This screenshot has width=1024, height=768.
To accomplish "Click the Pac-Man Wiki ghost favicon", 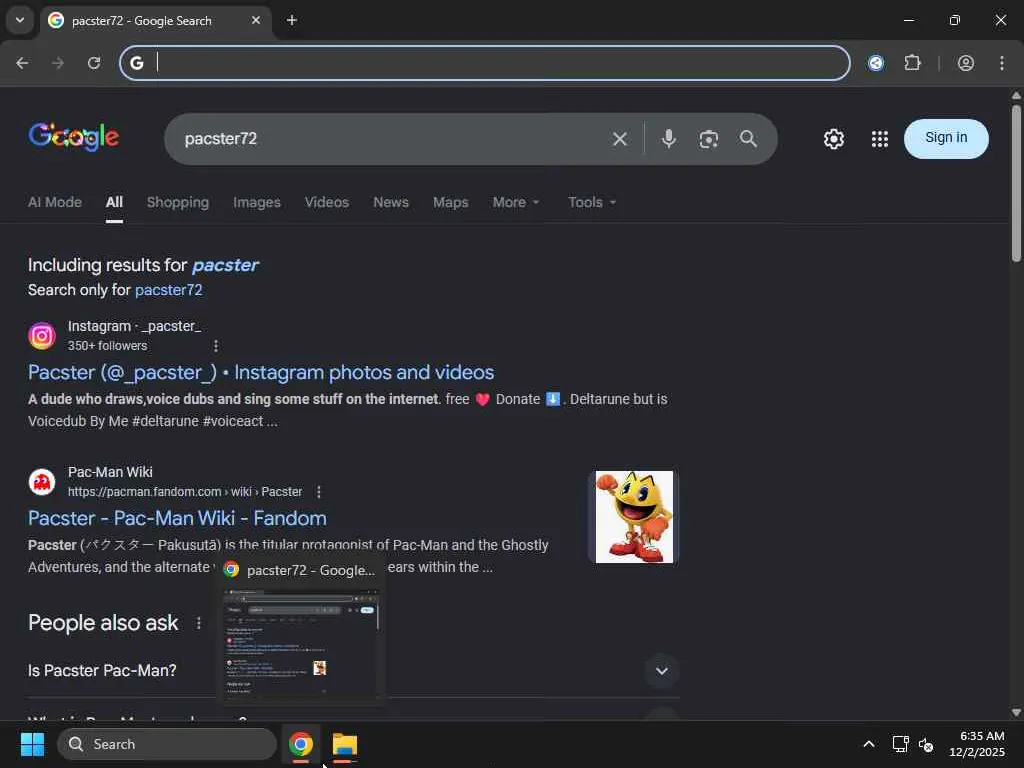I will coord(42,482).
